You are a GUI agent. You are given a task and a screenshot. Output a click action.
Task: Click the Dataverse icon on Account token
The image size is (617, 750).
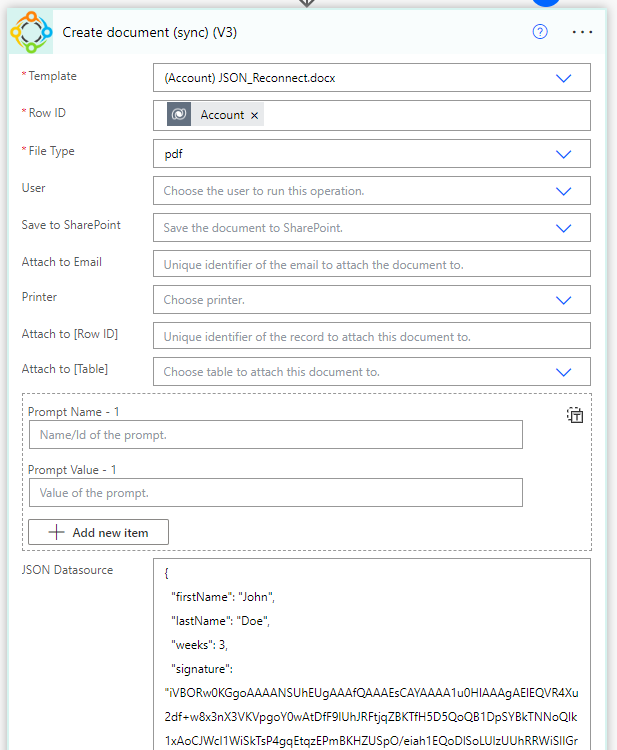[x=179, y=114]
